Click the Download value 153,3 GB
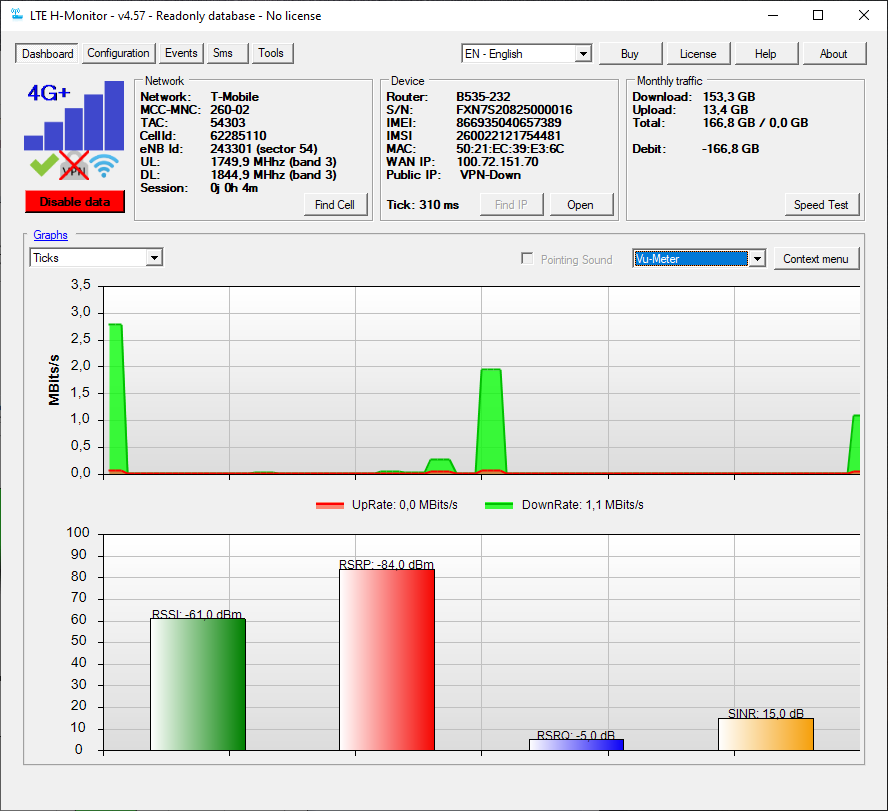The width and height of the screenshot is (888, 811). 729,97
